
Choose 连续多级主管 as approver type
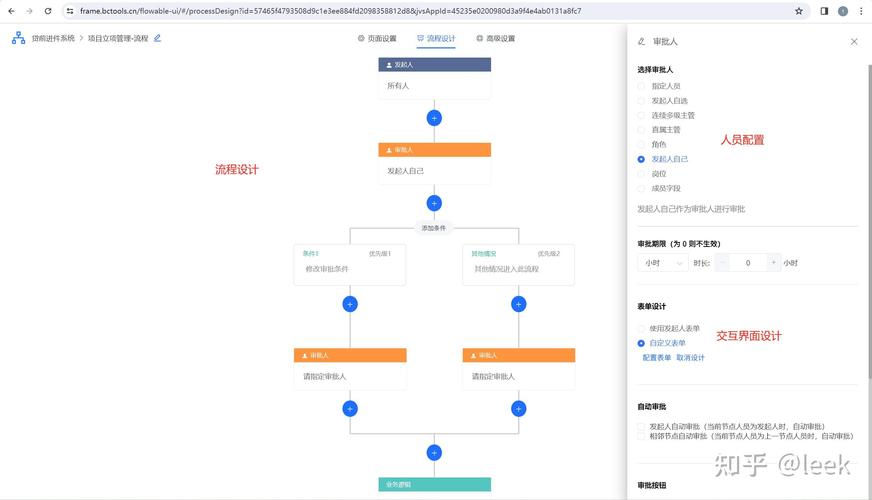tap(641, 115)
